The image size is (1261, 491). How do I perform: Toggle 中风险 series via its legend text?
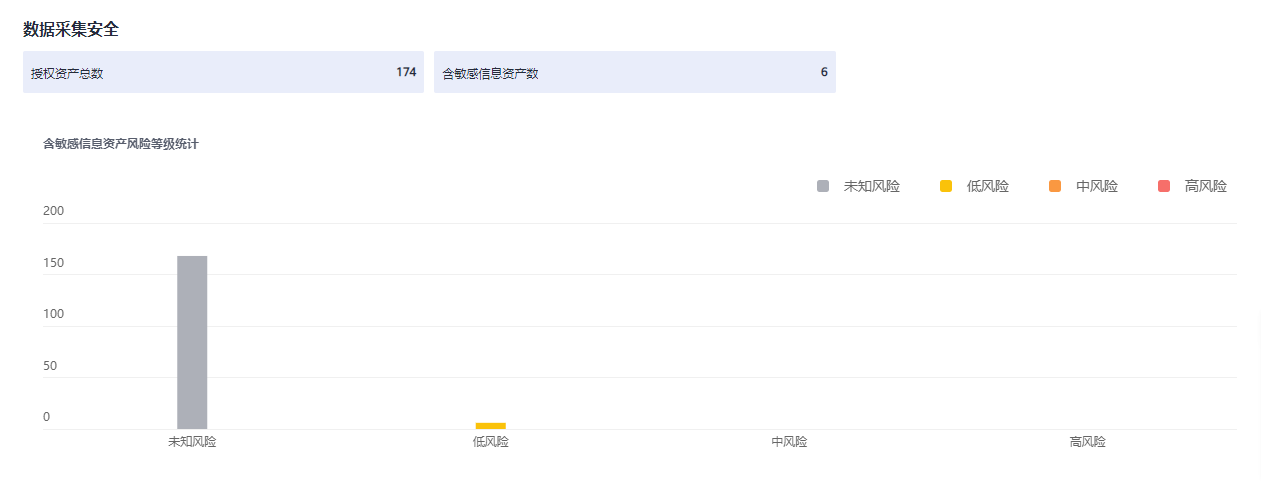[1096, 186]
